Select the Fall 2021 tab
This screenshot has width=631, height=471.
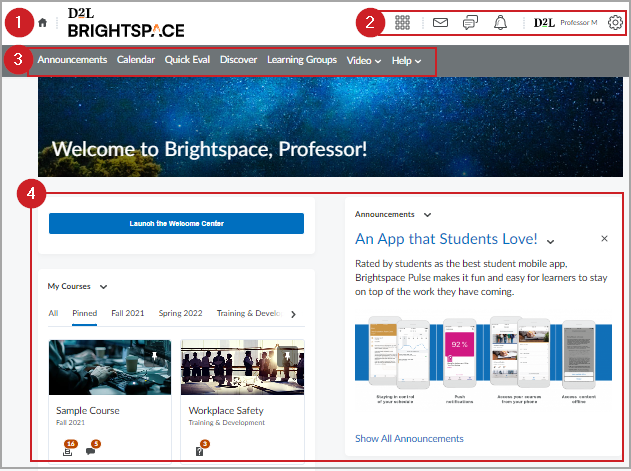click(128, 313)
